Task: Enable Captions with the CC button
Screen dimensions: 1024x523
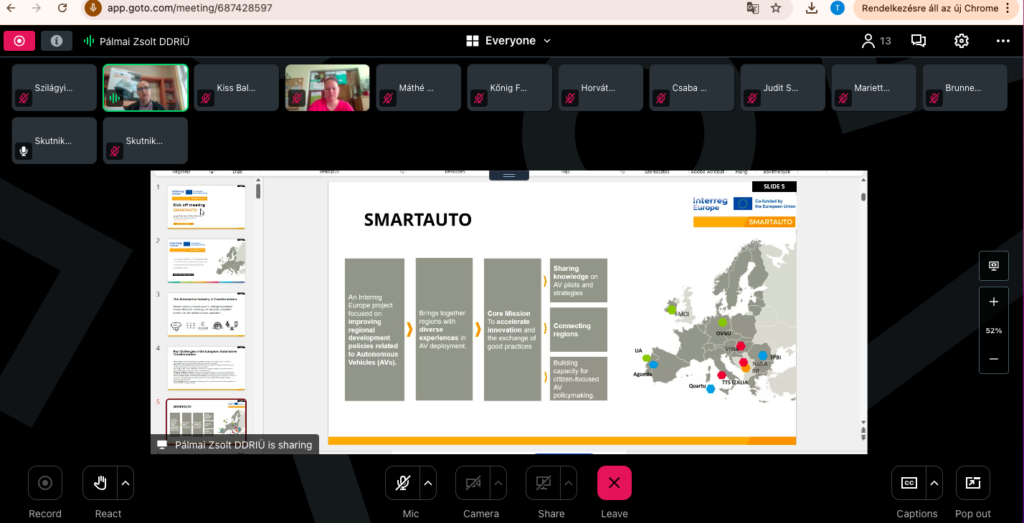Action: coord(909,483)
